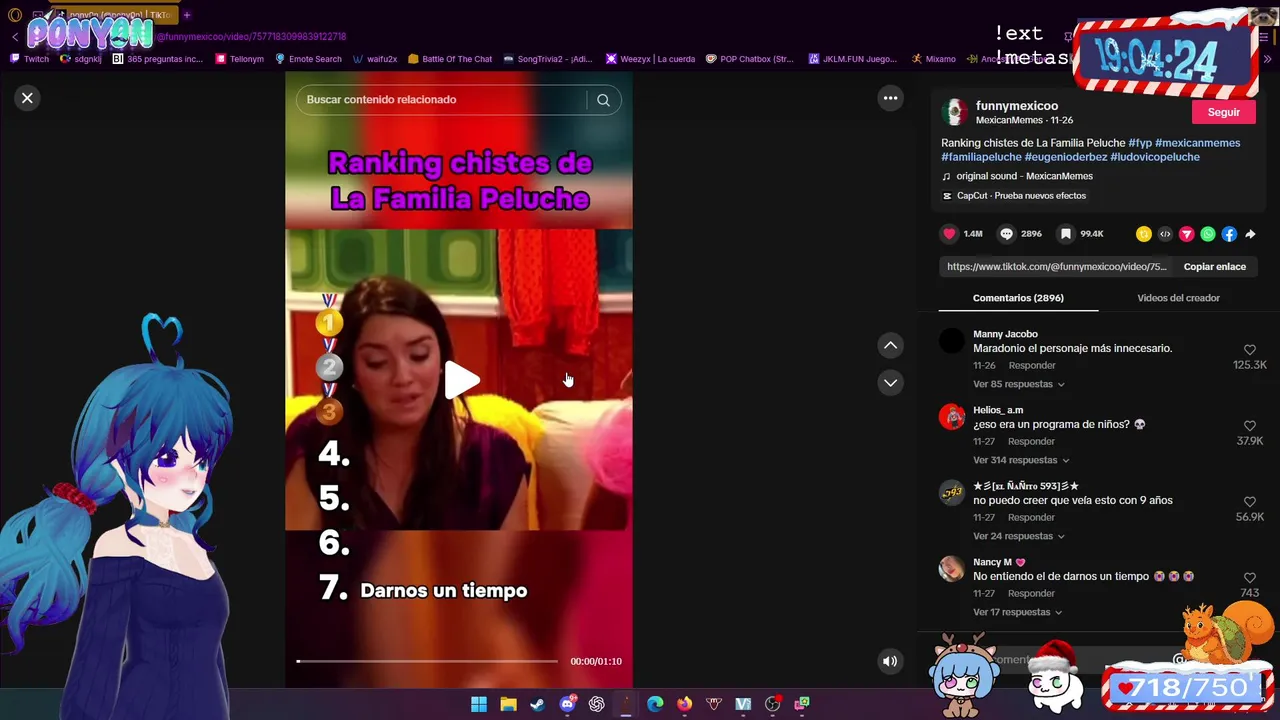This screenshot has width=1280, height=720.
Task: Open Steam from the taskbar
Action: [x=537, y=704]
